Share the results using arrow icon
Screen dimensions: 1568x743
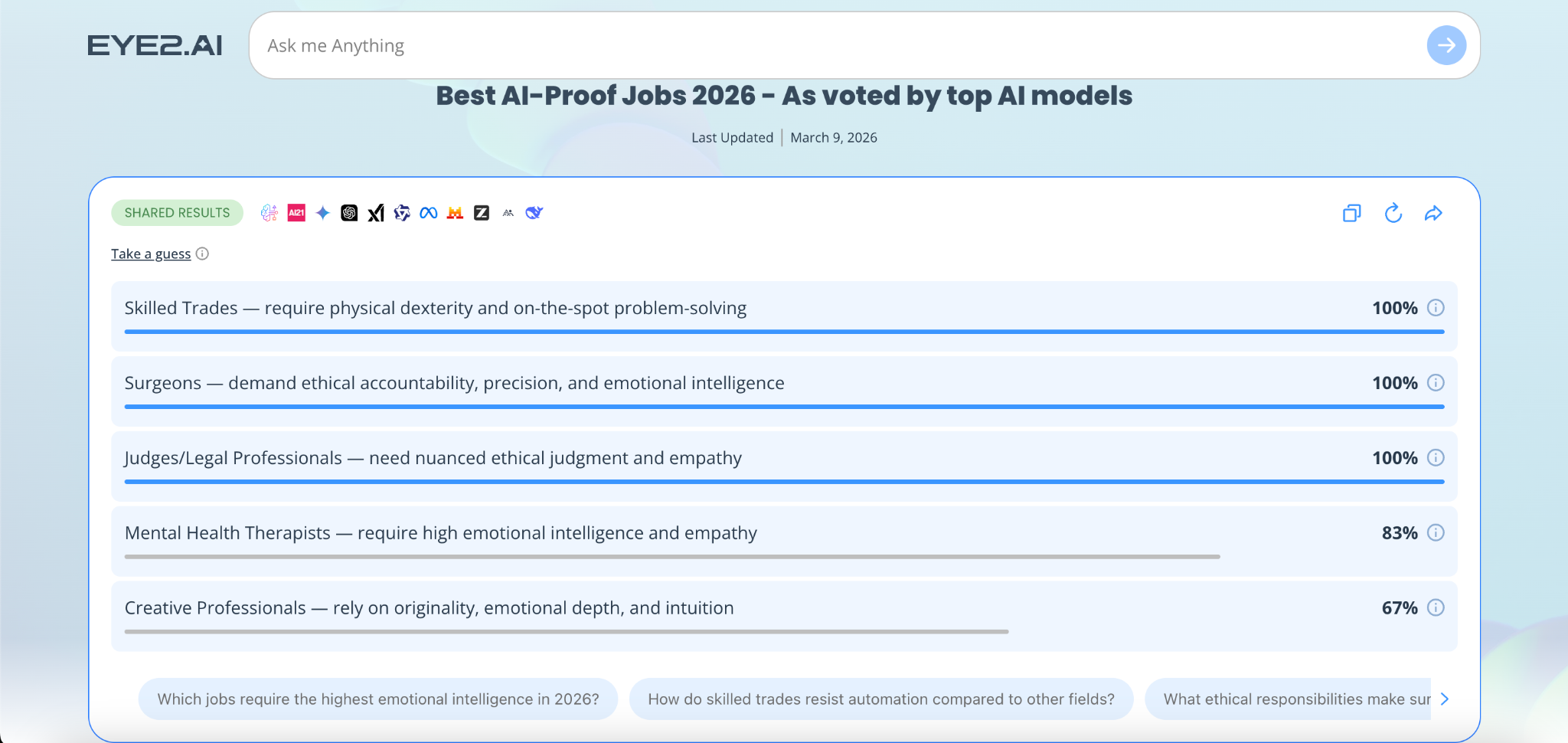click(x=1433, y=213)
